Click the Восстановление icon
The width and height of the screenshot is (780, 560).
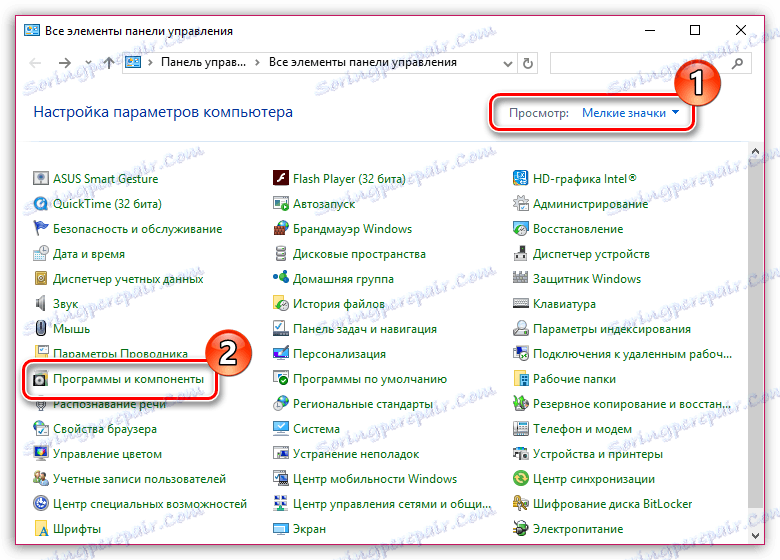(520, 228)
